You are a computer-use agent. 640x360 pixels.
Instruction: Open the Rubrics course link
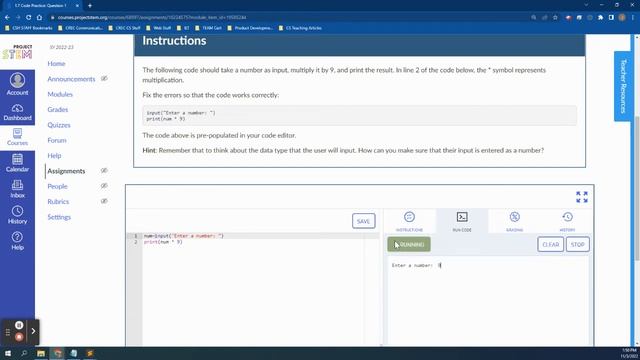click(58, 202)
